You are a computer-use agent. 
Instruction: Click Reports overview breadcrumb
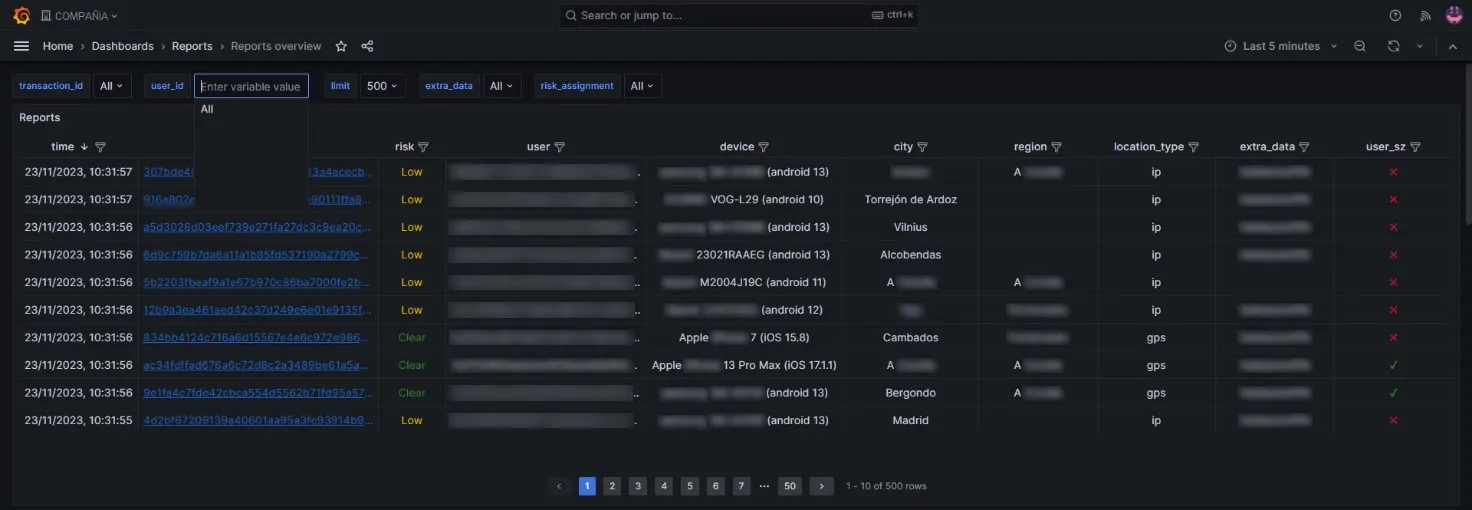[276, 46]
